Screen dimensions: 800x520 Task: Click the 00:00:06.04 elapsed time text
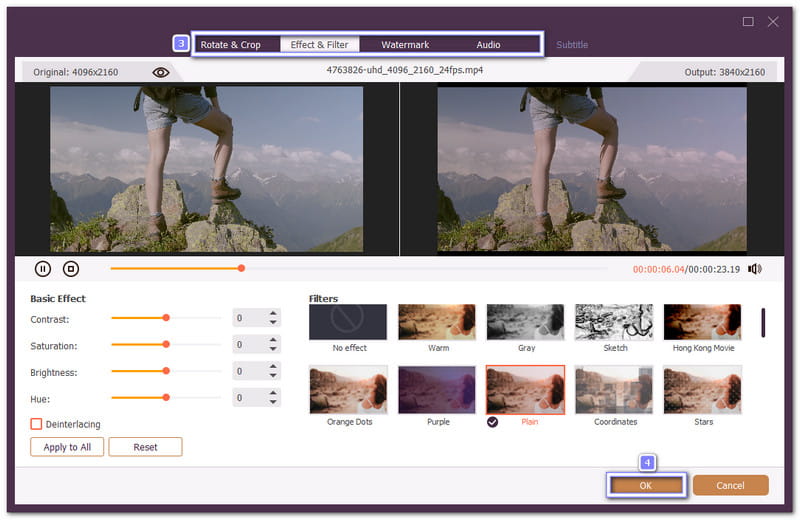(x=658, y=269)
